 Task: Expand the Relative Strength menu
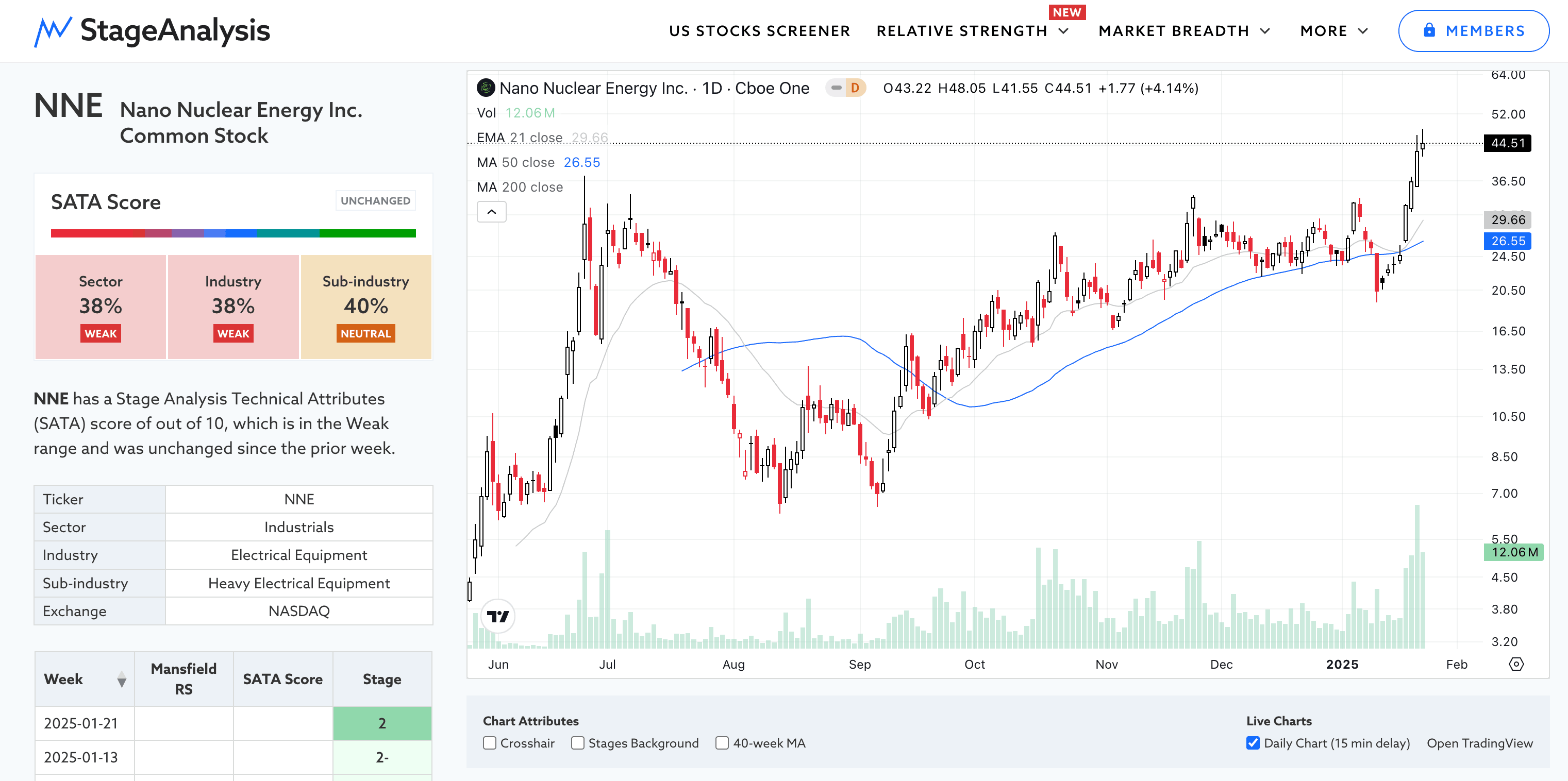tap(972, 31)
